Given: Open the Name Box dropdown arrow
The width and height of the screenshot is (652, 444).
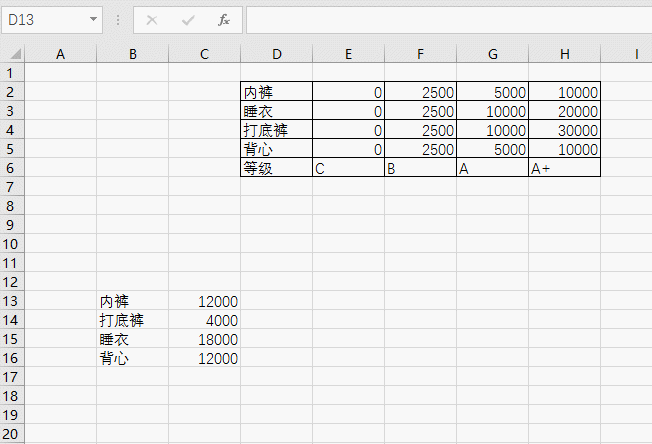Looking at the screenshot, I should click(93, 20).
